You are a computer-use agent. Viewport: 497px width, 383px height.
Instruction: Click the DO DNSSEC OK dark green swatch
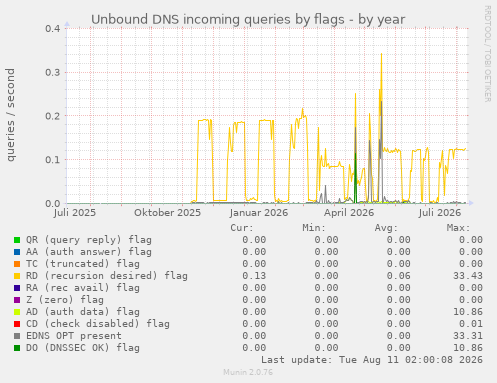(x=17, y=348)
